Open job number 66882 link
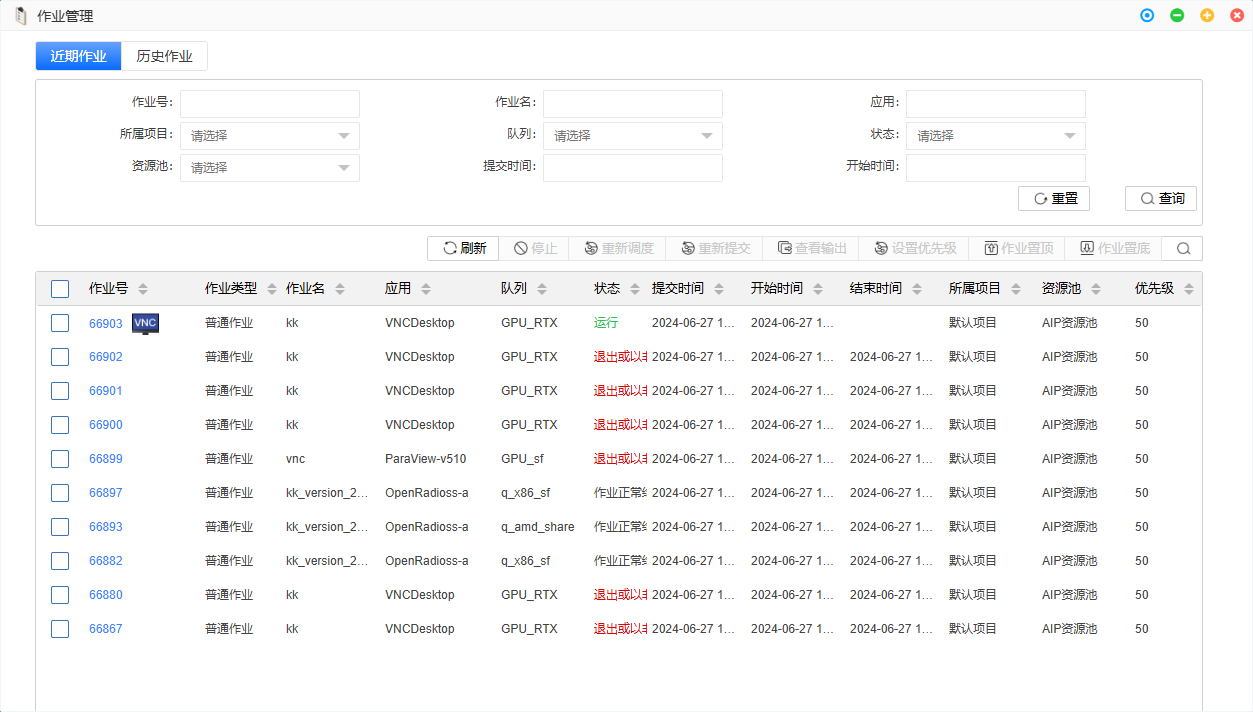 106,561
